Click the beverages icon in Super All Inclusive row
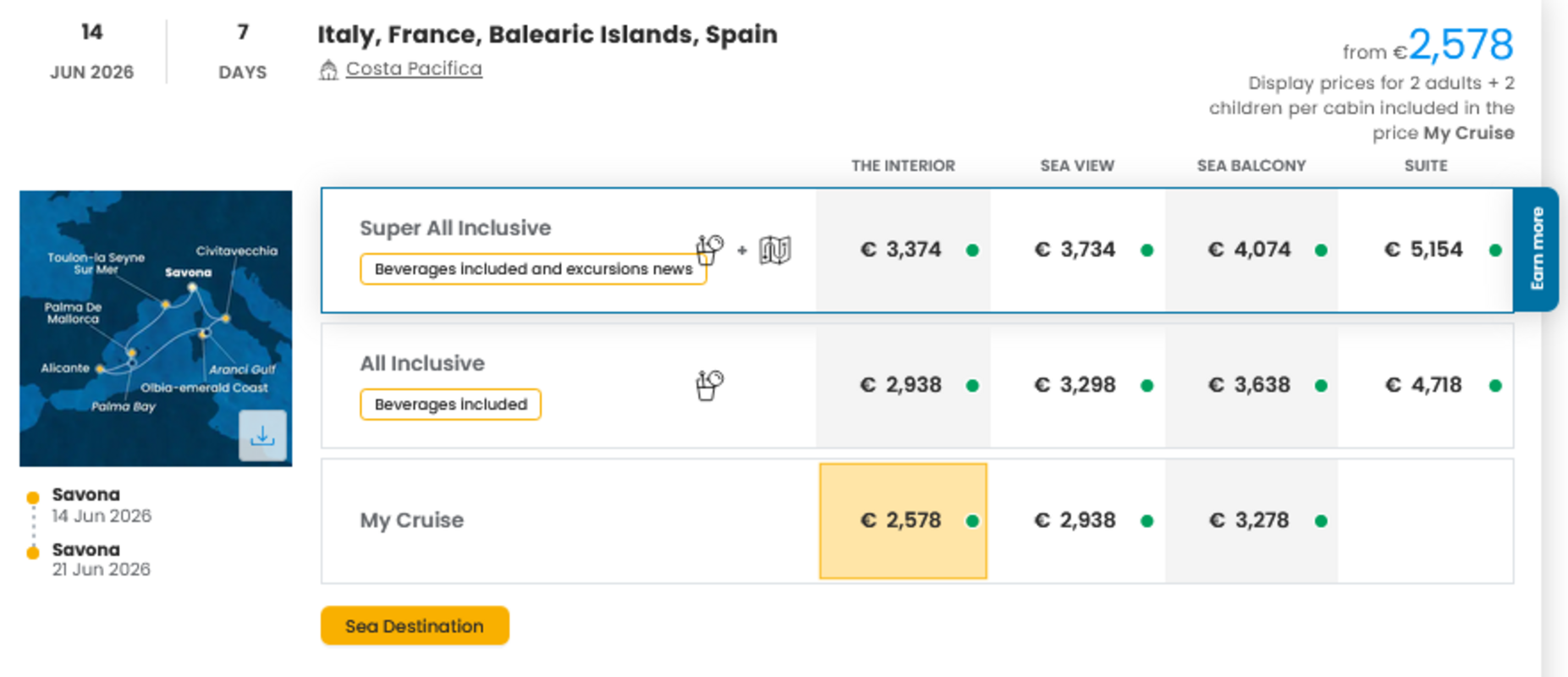This screenshot has width=1568, height=677. (x=710, y=250)
